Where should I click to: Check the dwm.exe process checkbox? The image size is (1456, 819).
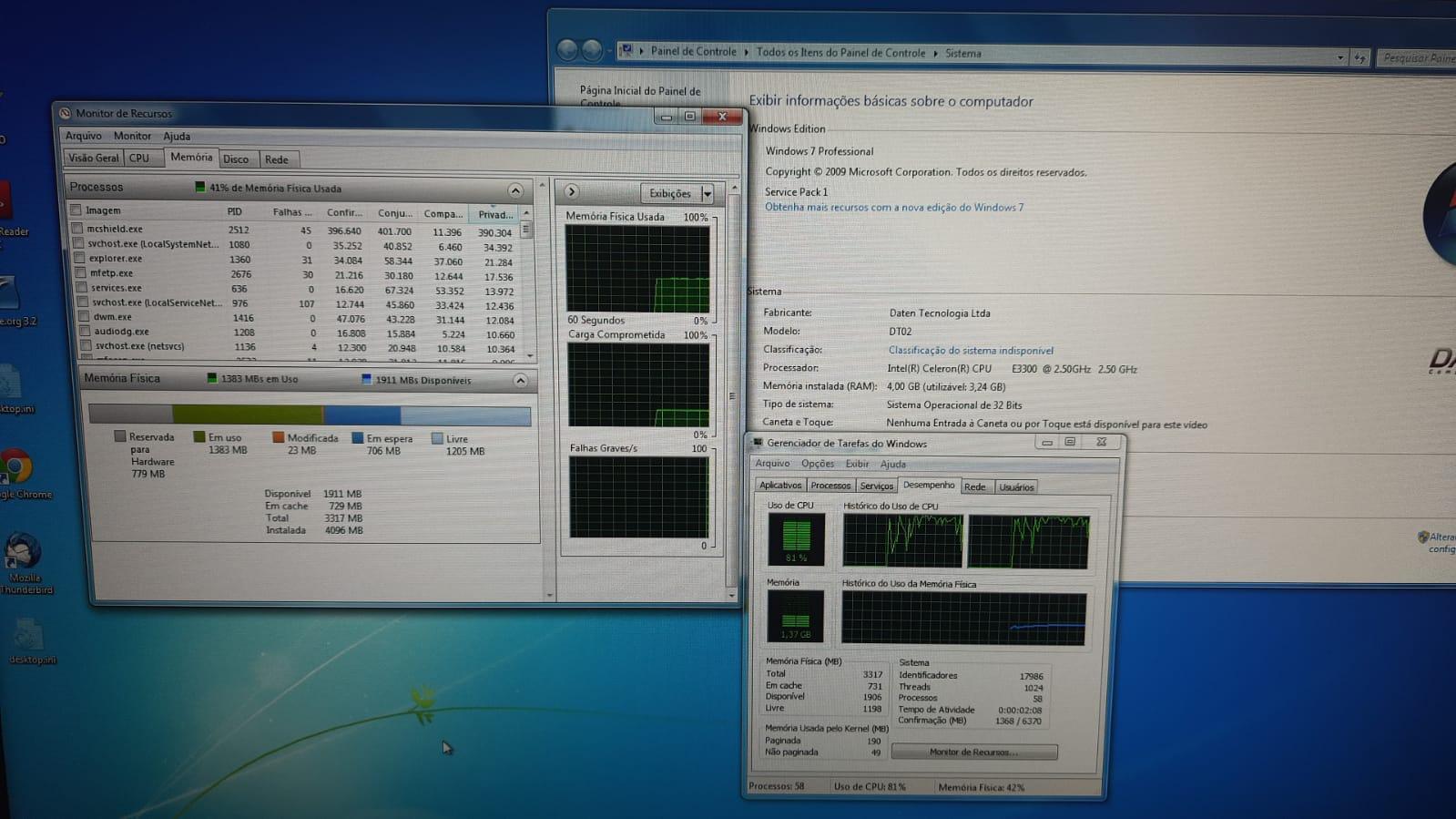click(83, 317)
